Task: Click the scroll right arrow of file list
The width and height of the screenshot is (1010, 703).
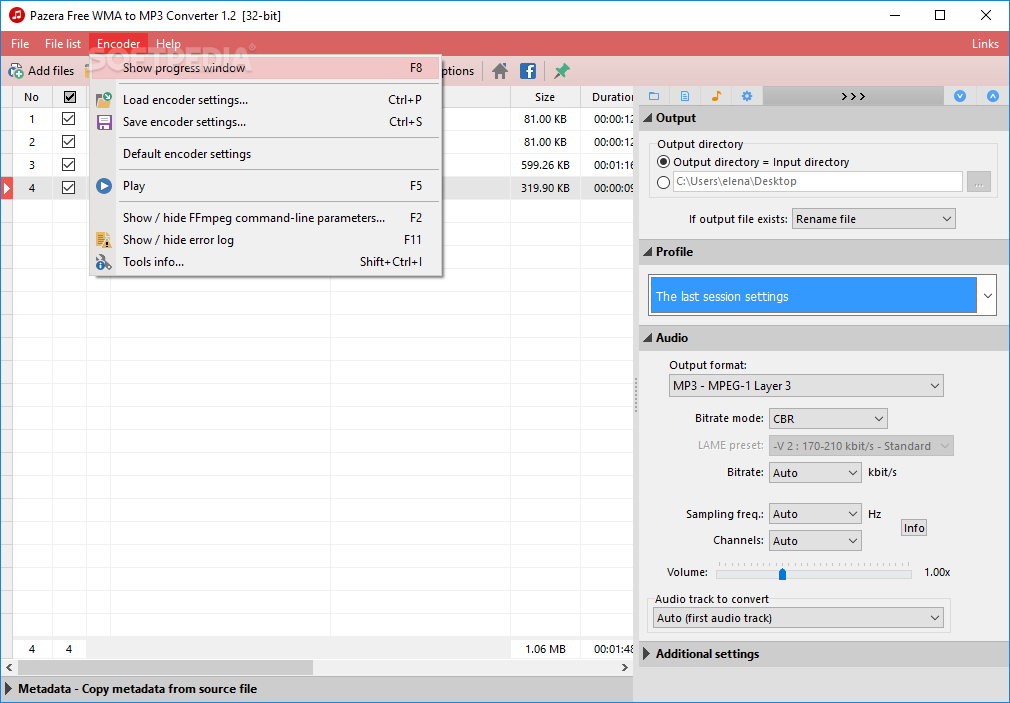Action: (x=624, y=668)
